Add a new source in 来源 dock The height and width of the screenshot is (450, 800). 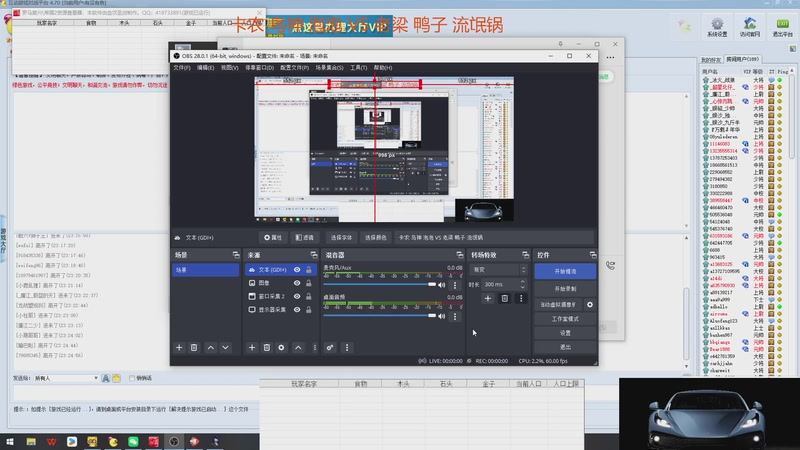[252, 347]
